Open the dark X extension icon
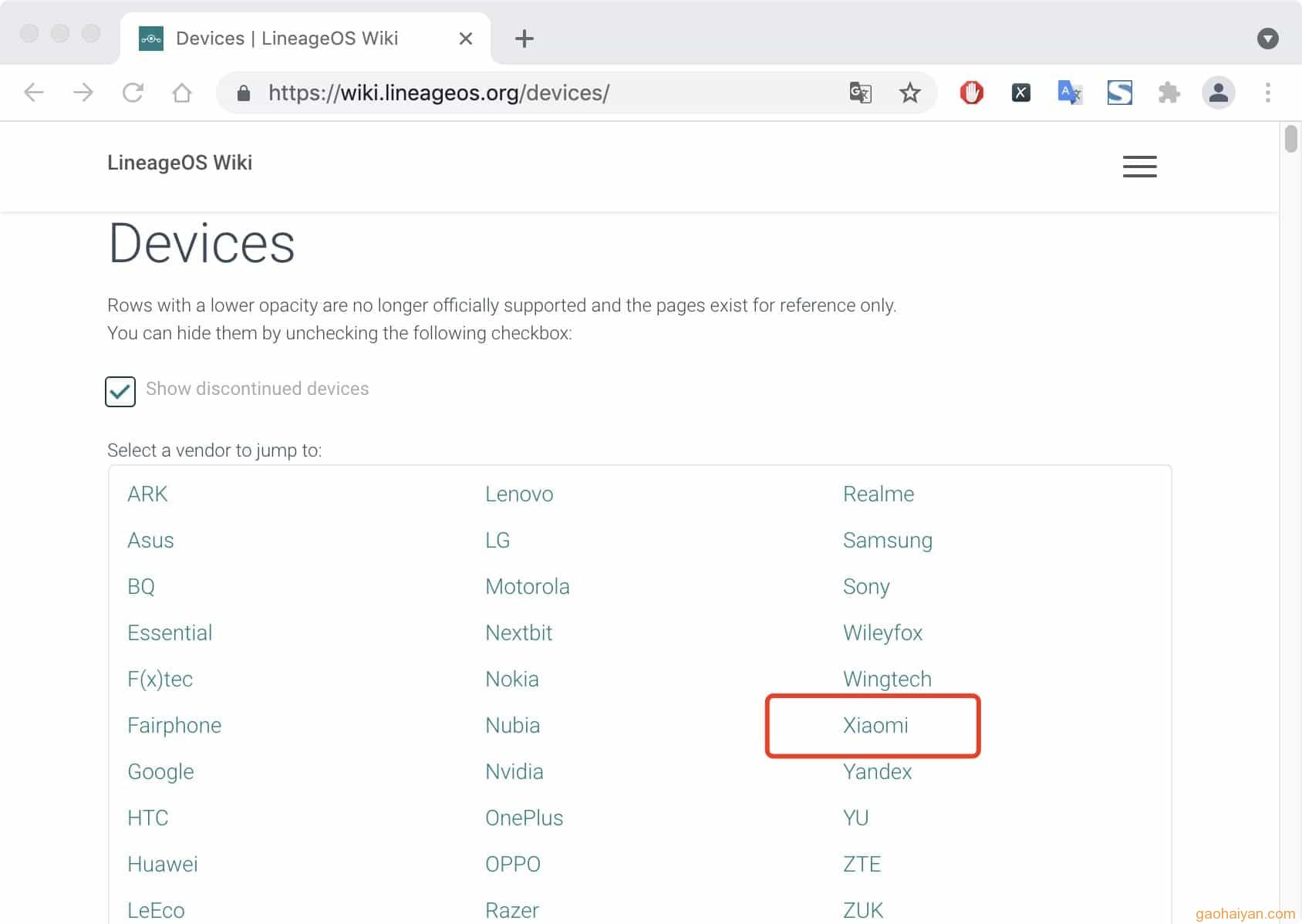 coord(1020,93)
